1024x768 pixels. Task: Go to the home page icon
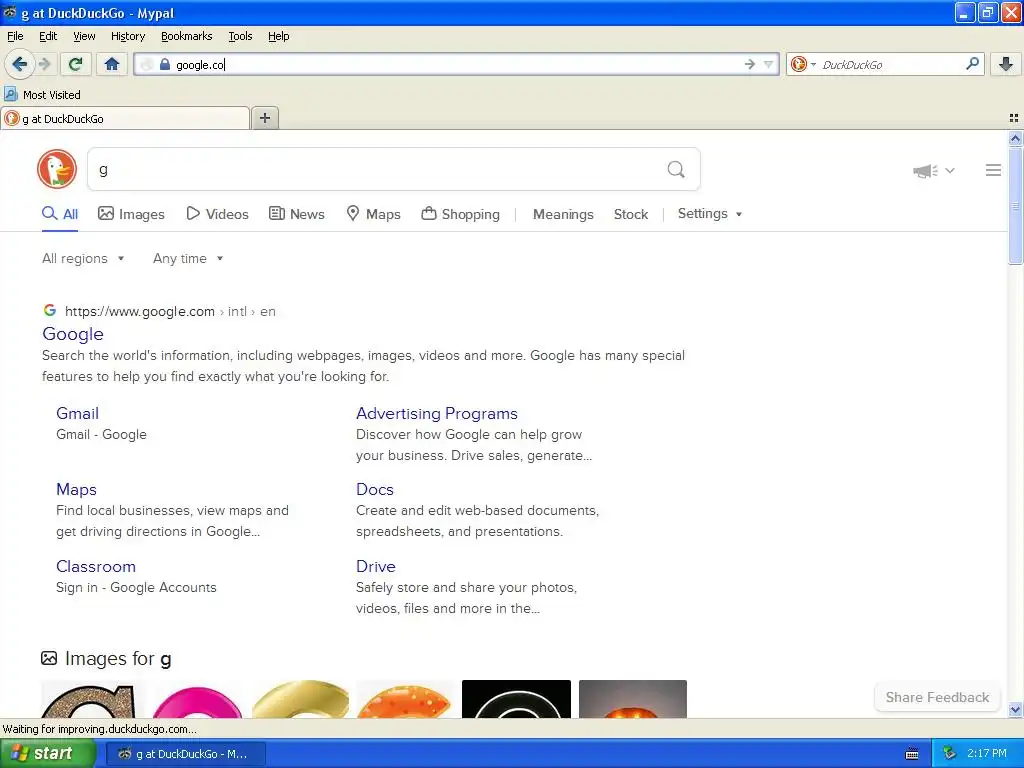coord(112,64)
